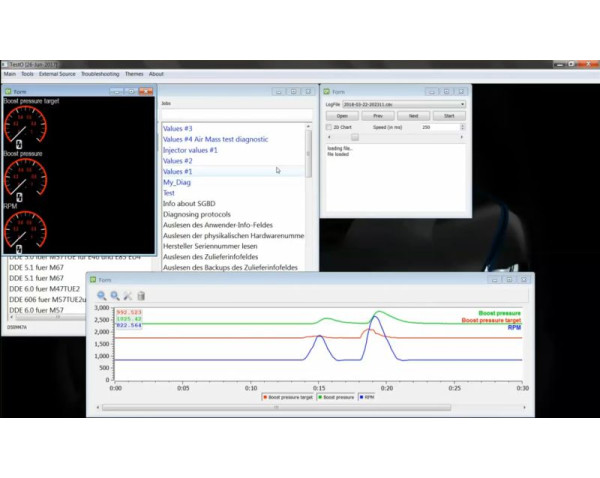Toggle the 2D Chart checkbox

coord(329,127)
